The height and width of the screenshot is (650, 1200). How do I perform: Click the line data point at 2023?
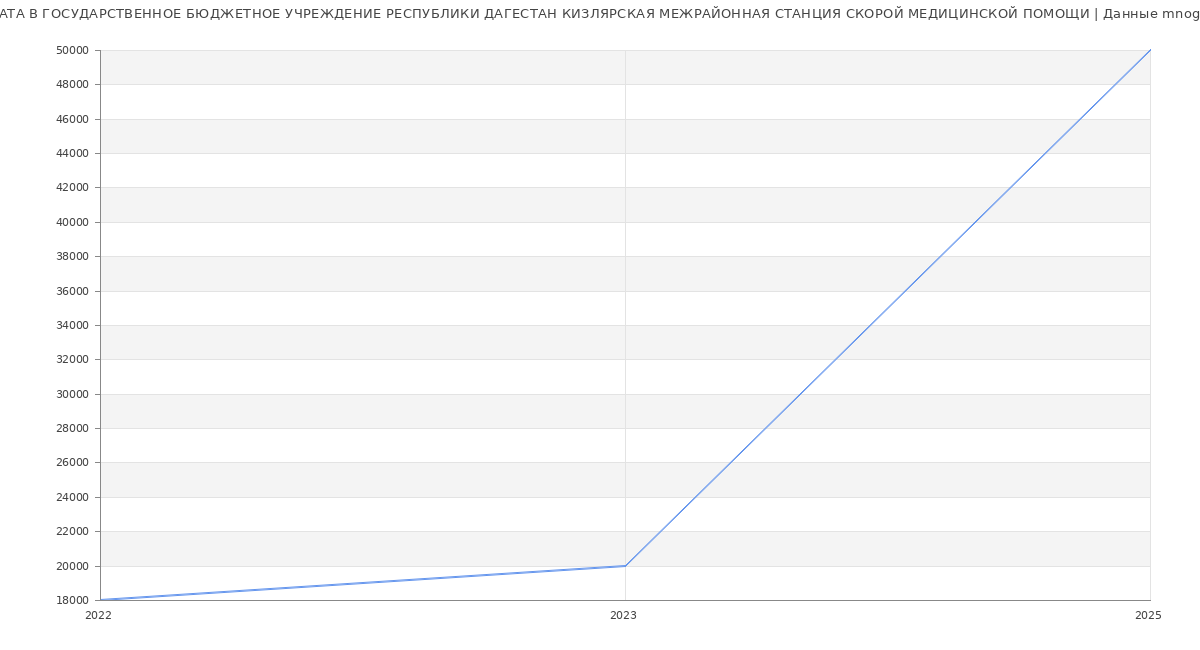click(625, 566)
